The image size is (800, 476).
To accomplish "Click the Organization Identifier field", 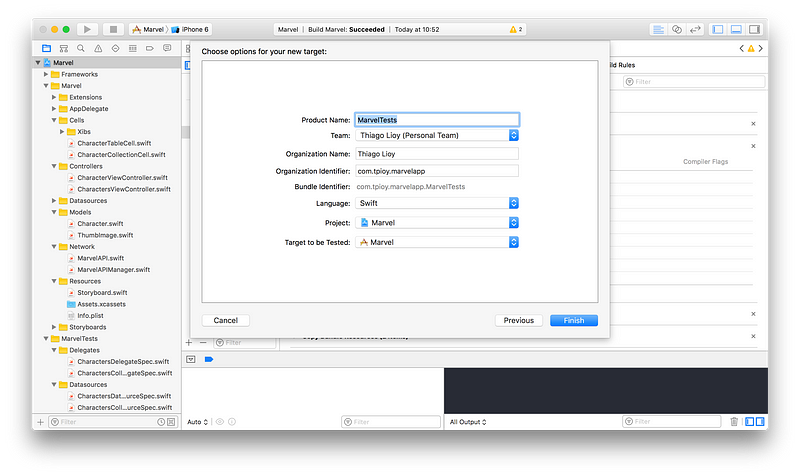I will [437, 171].
